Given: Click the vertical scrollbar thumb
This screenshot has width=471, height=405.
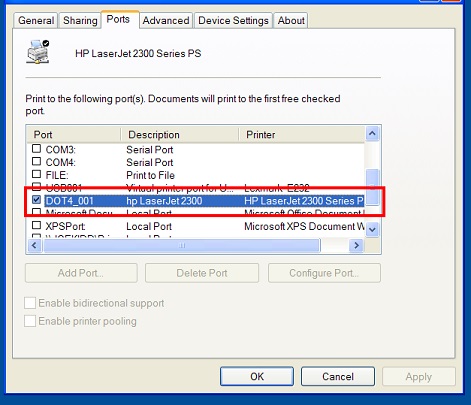Looking at the screenshot, I should pos(372,187).
